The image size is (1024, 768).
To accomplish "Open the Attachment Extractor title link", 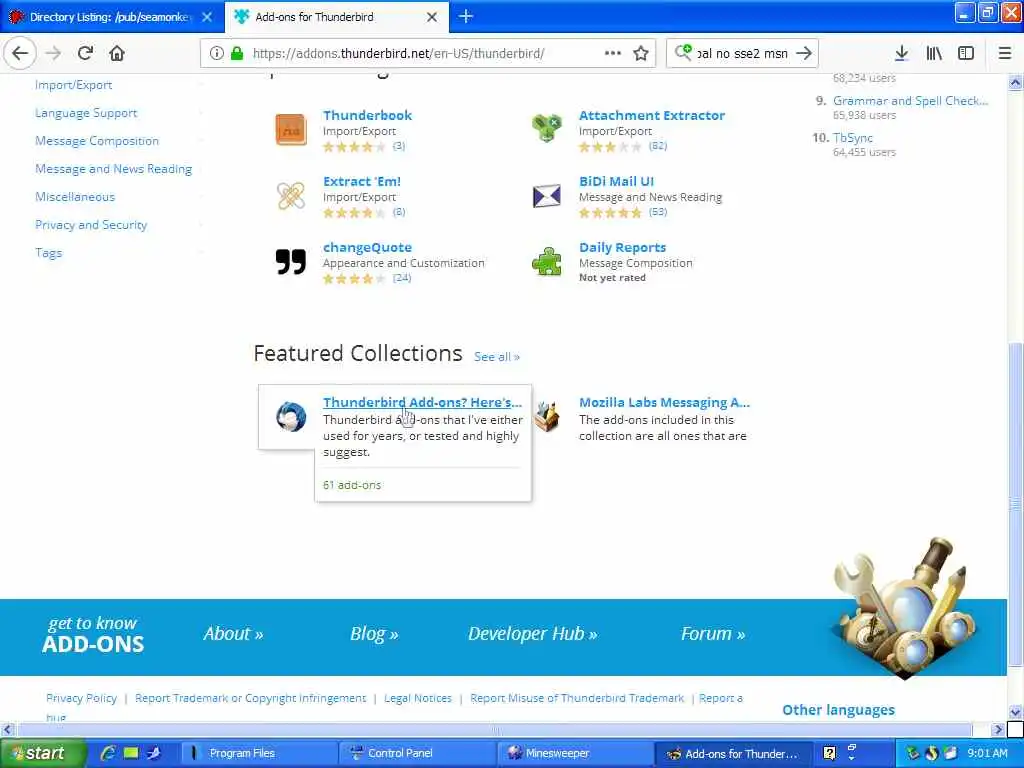I will tap(652, 116).
